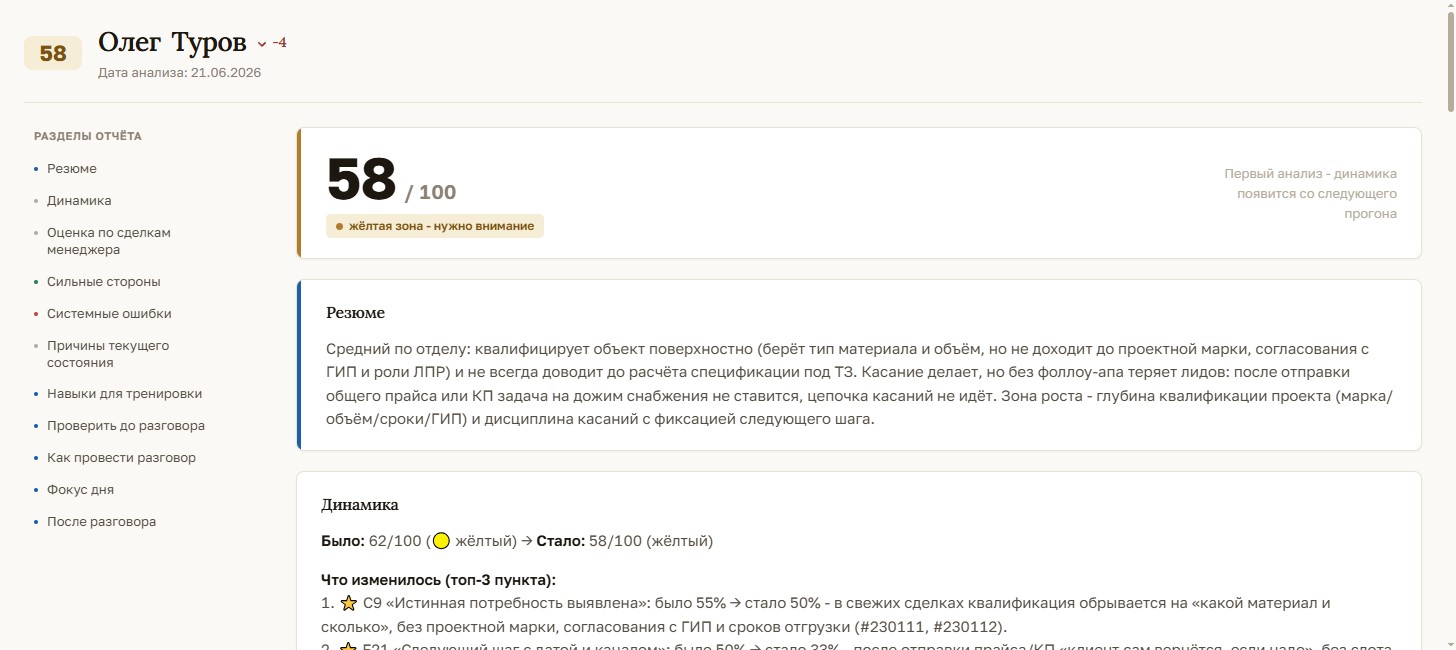Screen dimensions: 1456x650
Task: Jump to Сильные стороны section
Action: (x=104, y=282)
